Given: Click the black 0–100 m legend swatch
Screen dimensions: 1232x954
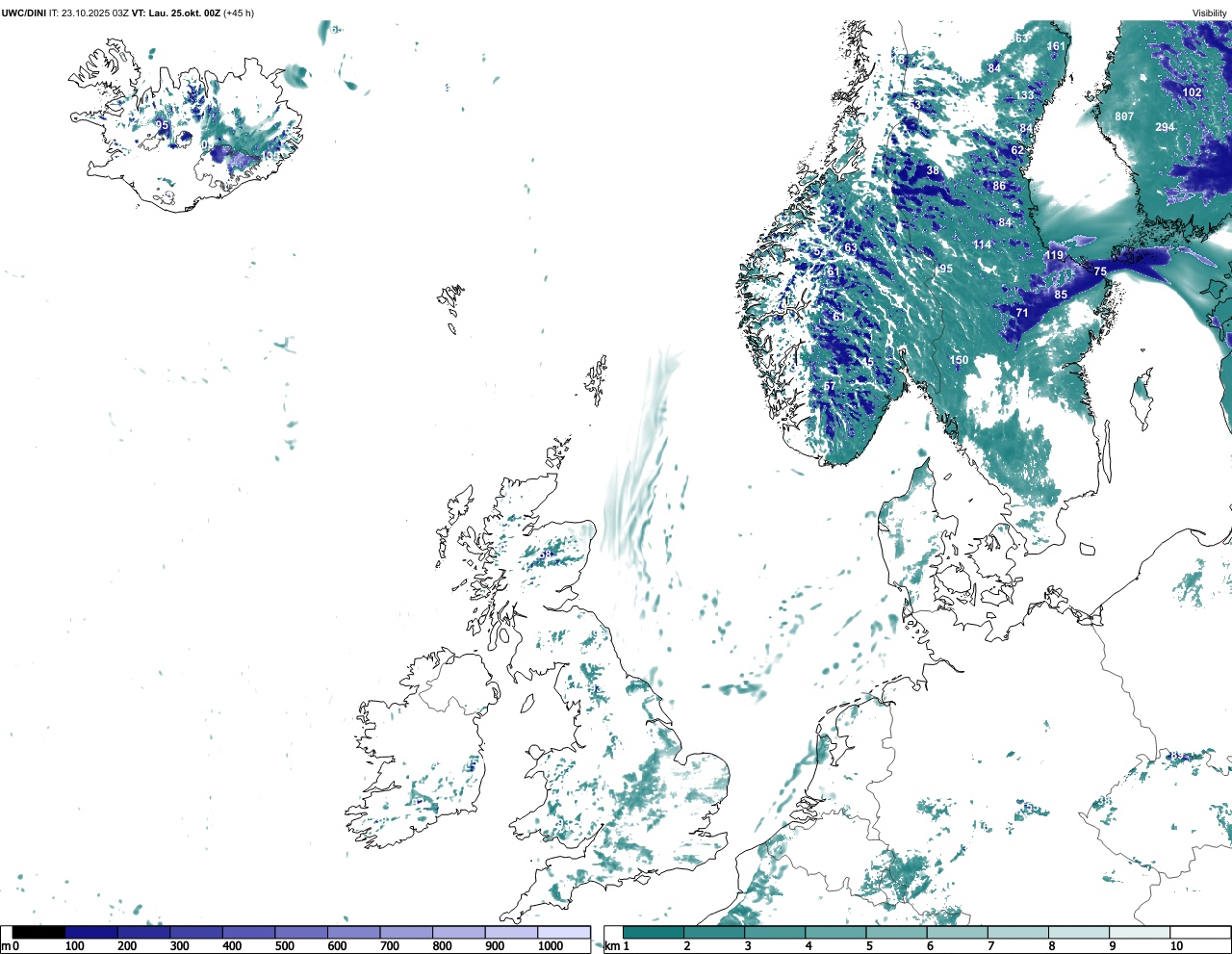Looking at the screenshot, I should click(x=38, y=932).
